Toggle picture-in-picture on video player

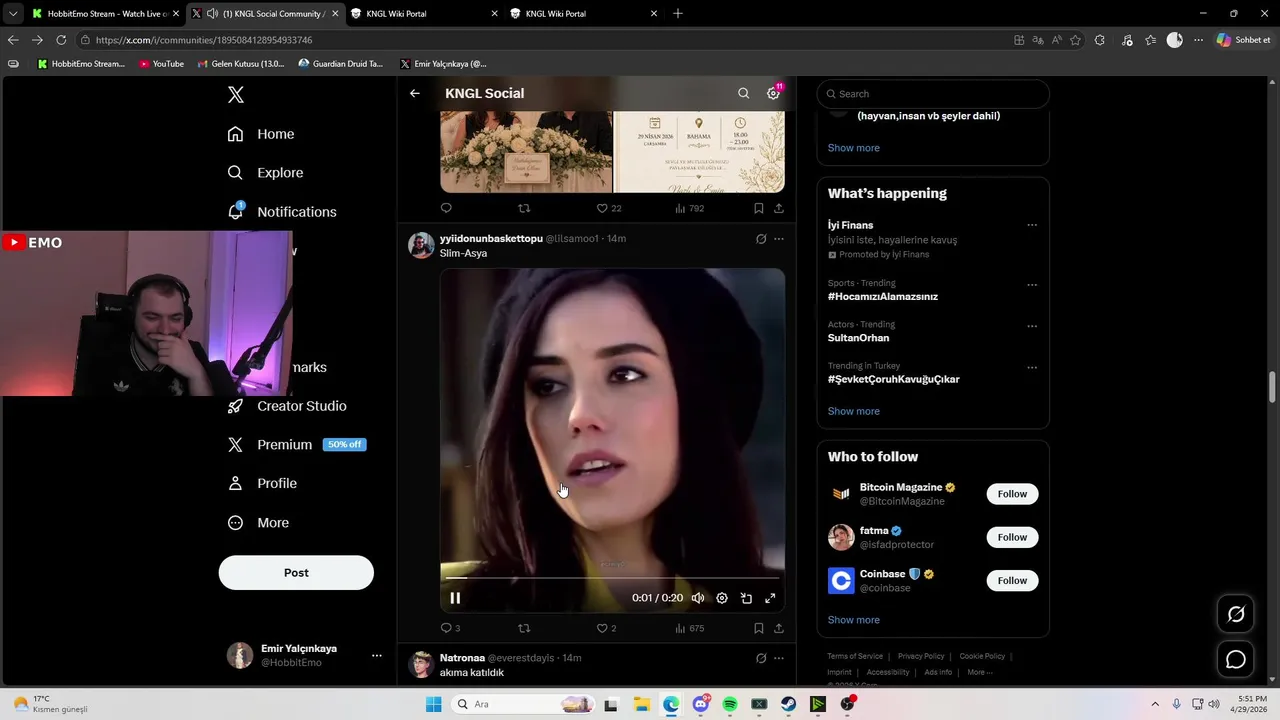(746, 598)
